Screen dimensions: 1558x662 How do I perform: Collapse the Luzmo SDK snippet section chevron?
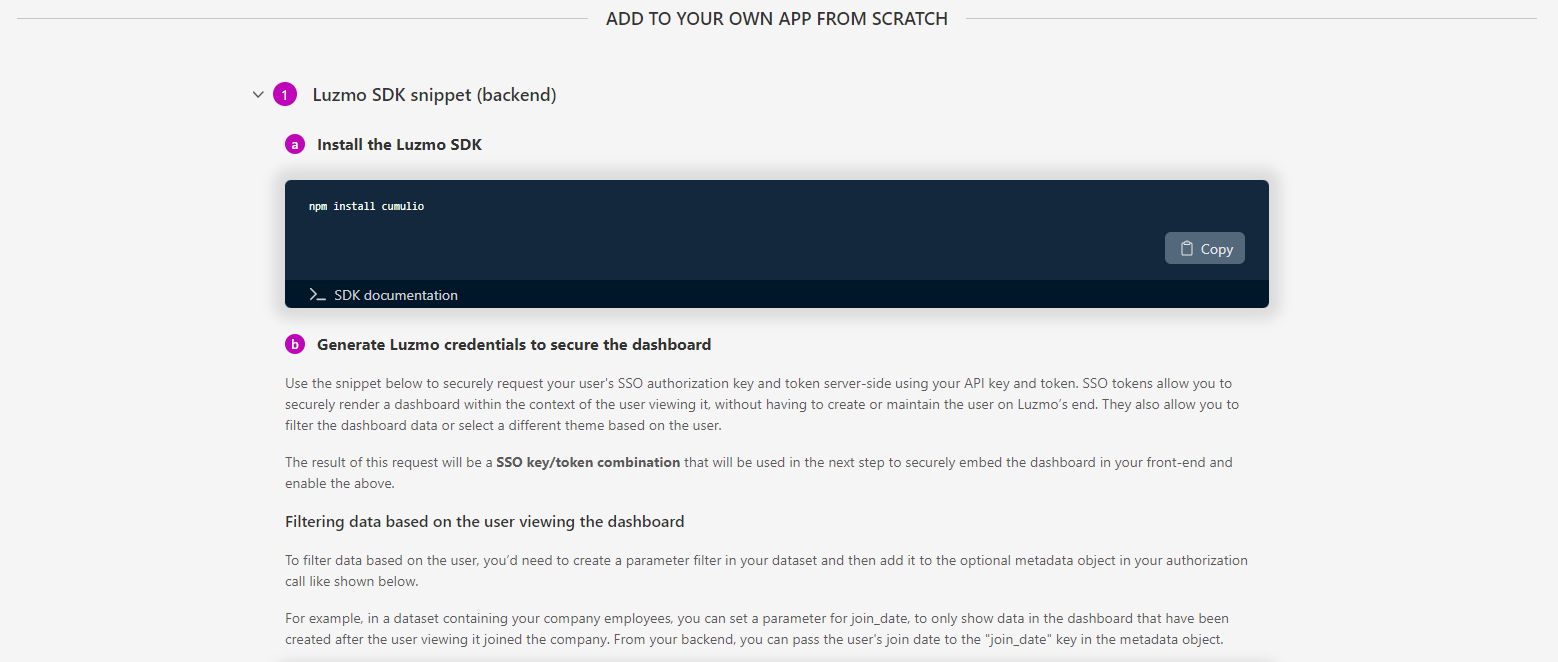click(258, 95)
